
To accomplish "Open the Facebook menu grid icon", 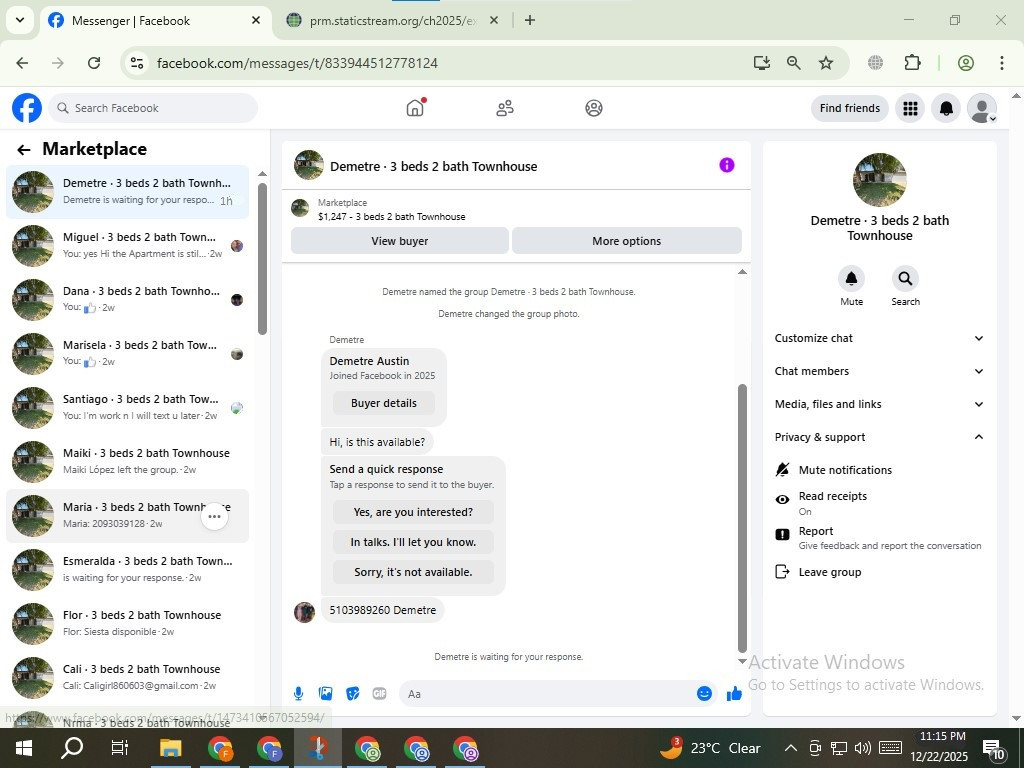I will (910, 108).
